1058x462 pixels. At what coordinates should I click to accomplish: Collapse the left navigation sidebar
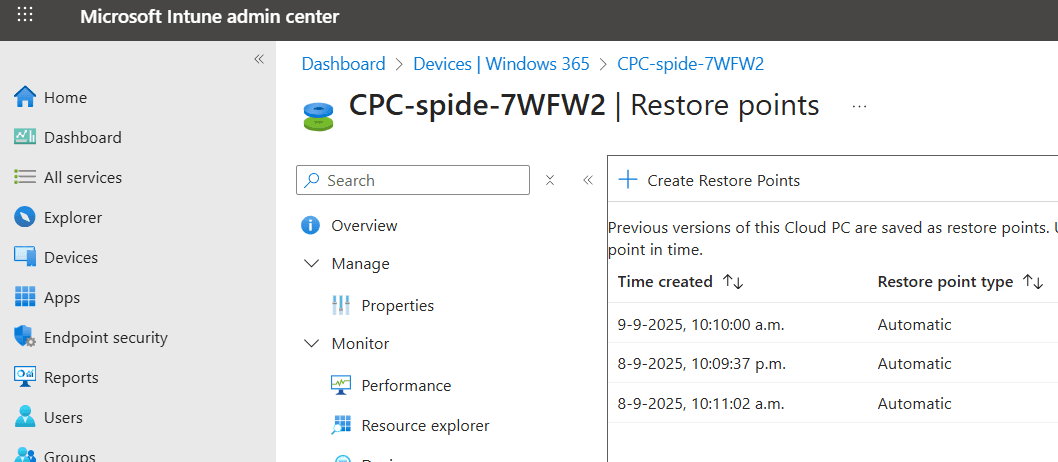click(x=259, y=59)
